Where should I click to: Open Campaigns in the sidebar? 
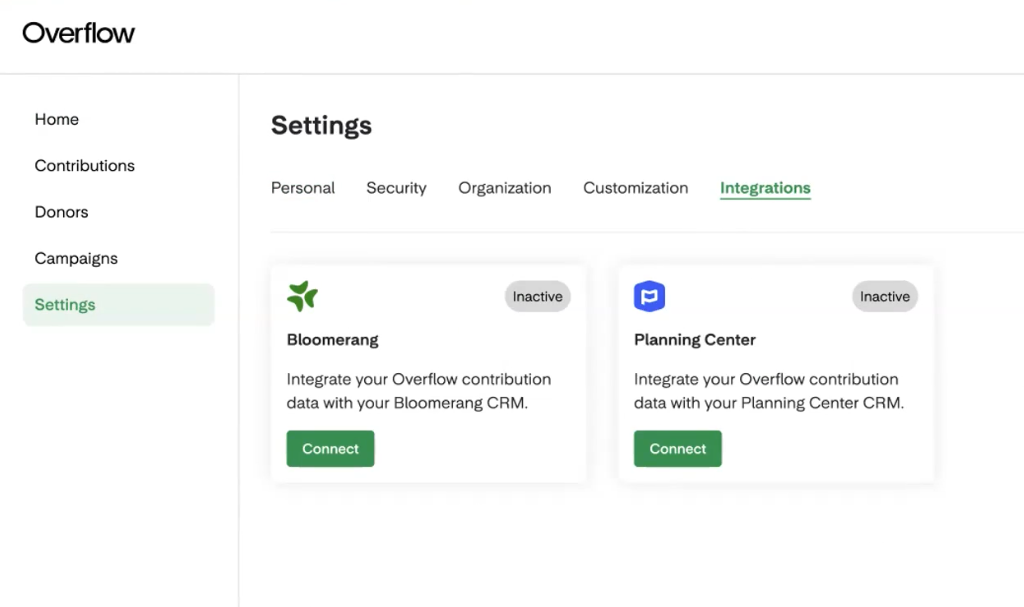tap(76, 259)
